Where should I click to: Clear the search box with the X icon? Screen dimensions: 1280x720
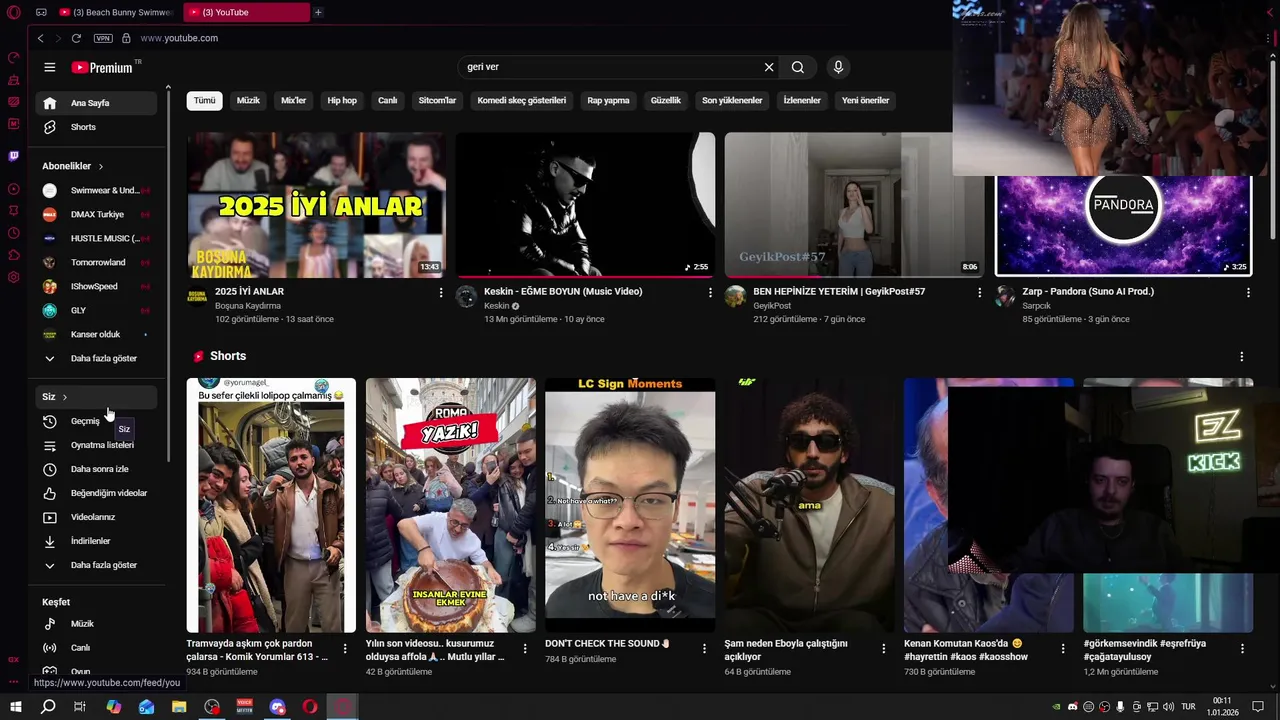pos(769,67)
